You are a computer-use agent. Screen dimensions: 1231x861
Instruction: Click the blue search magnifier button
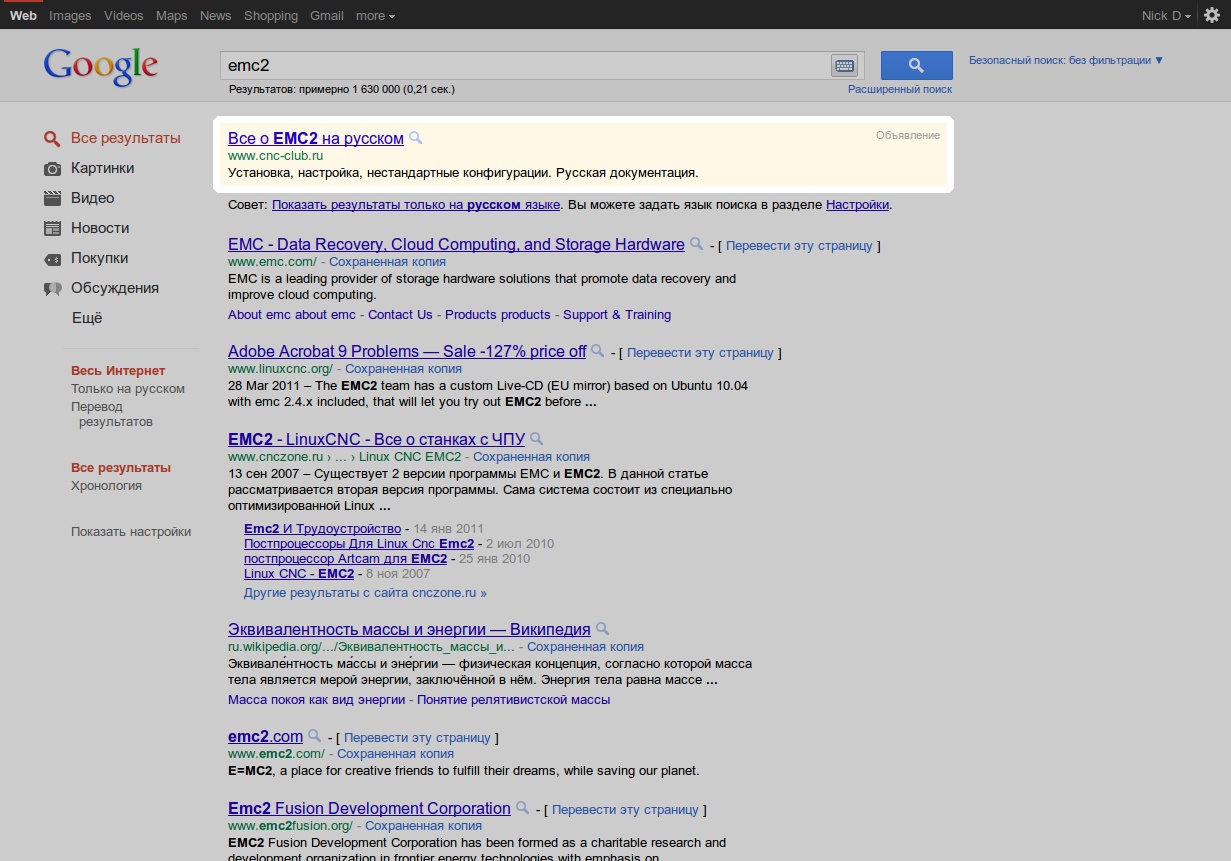pyautogui.click(x=916, y=65)
